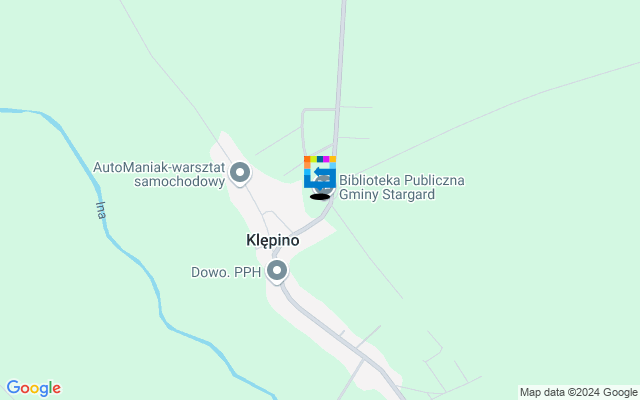The height and width of the screenshot is (400, 640).
Task: Select the Dowo. PPH location pin
Action: click(x=277, y=271)
